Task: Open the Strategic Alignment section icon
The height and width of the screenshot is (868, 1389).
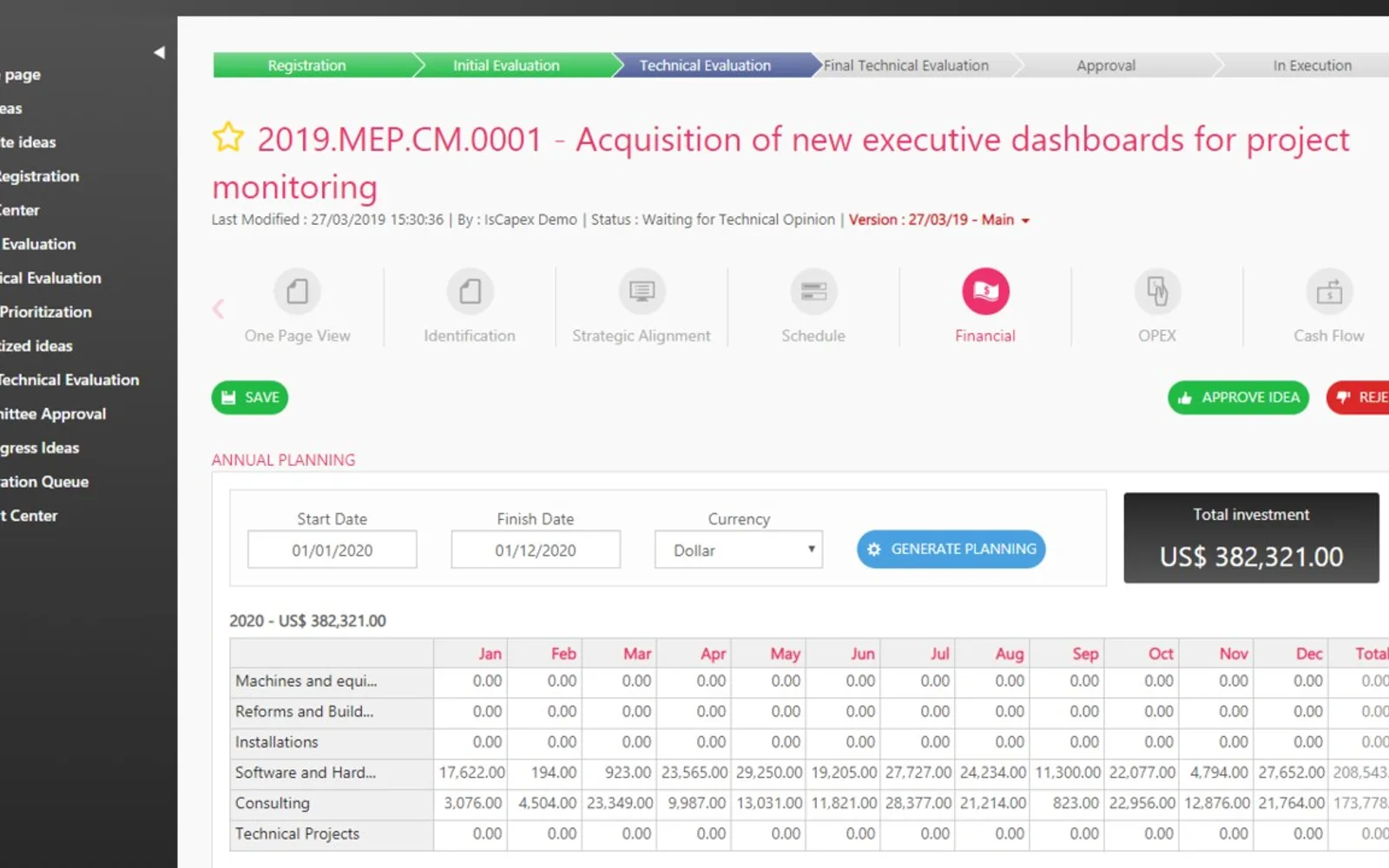Action: pyautogui.click(x=642, y=291)
